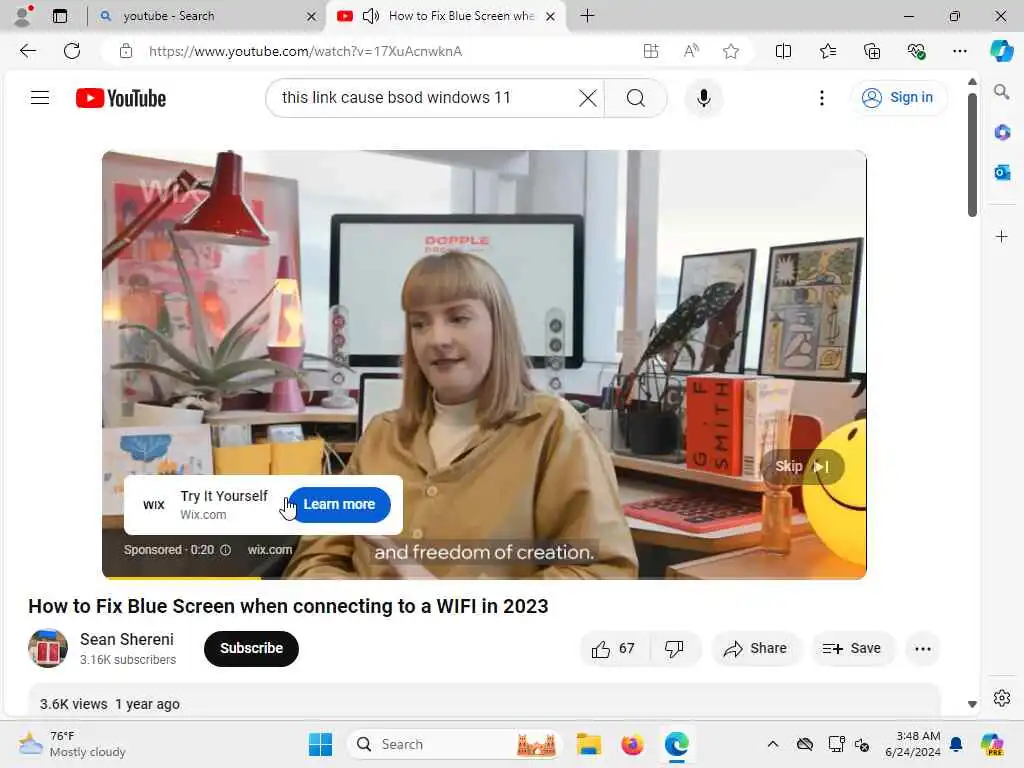Clear the YouTube search box text
The image size is (1024, 768).
click(587, 98)
